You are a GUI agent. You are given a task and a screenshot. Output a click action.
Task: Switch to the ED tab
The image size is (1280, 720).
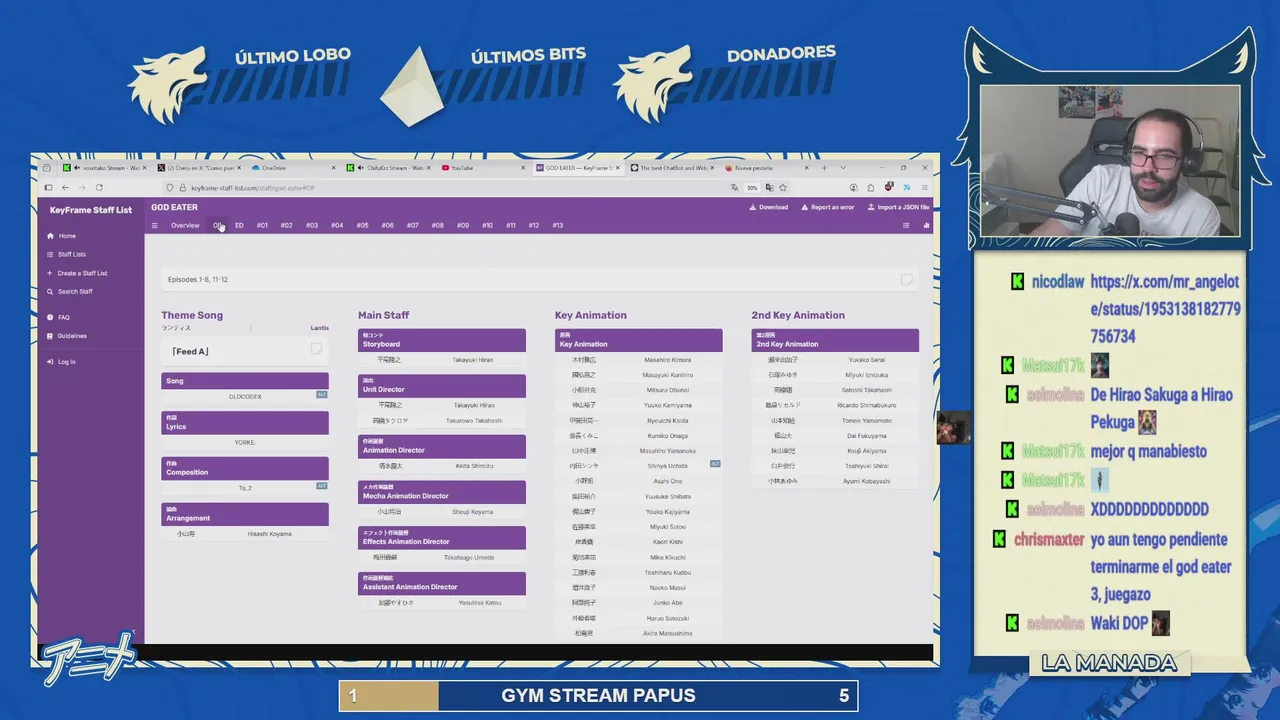coord(239,225)
